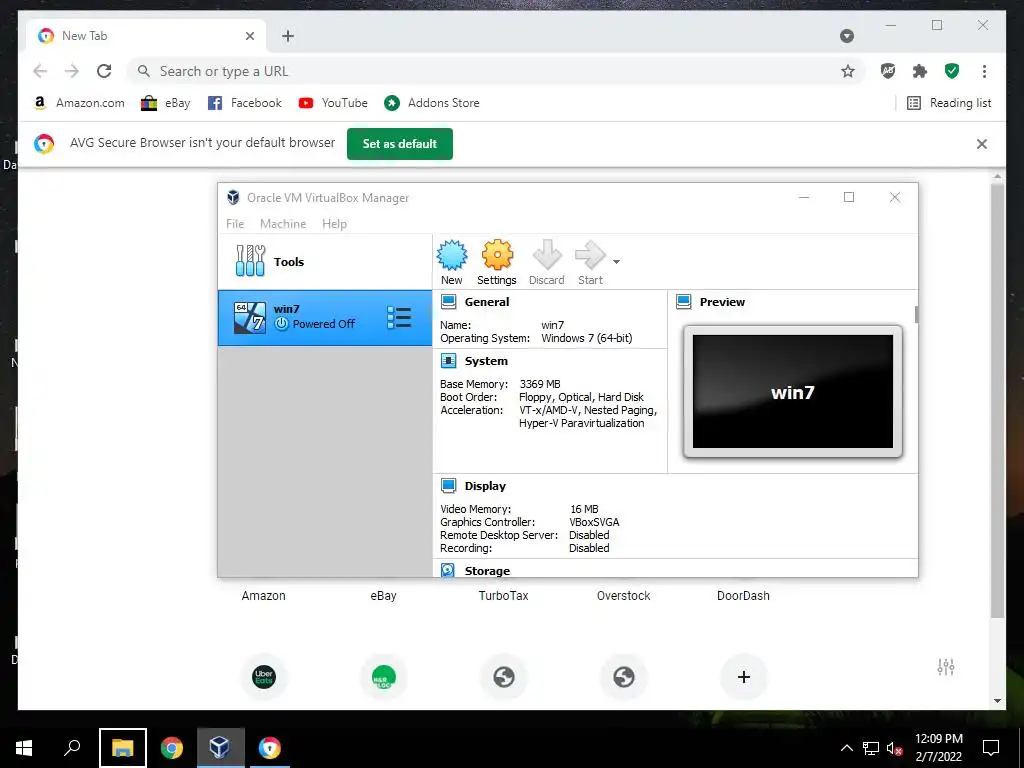1024x768 pixels.
Task: Open the Machine menu in VirtualBox
Action: (x=283, y=224)
